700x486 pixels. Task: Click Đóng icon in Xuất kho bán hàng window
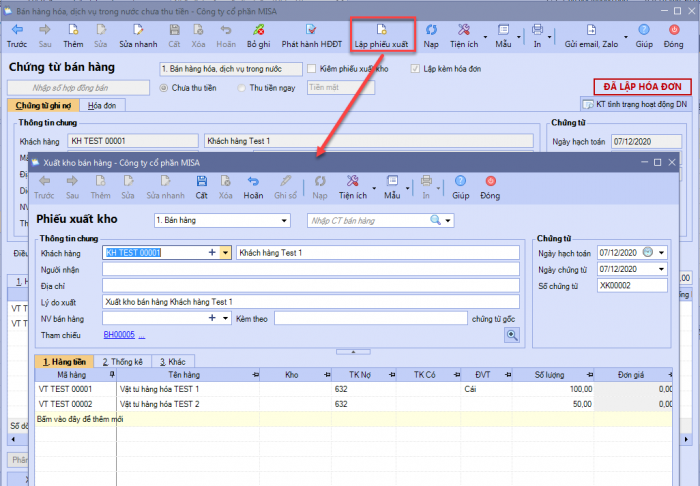(x=490, y=187)
